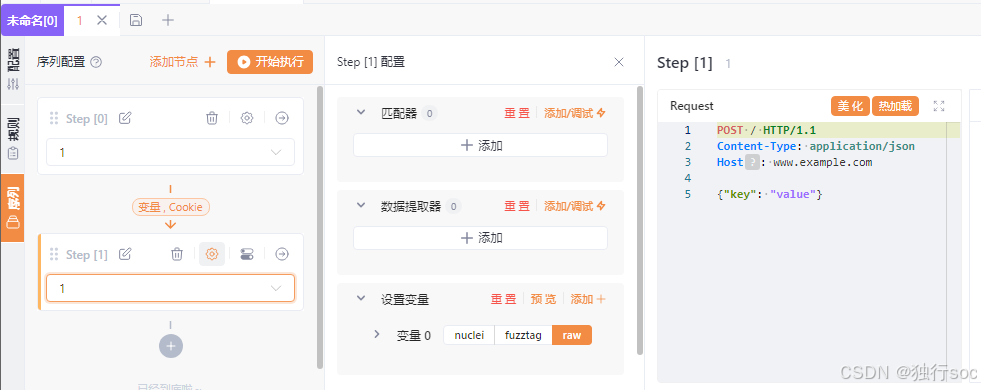This screenshot has width=981, height=390.
Task: Switch to the 配置 sidebar tab
Action: (13, 69)
